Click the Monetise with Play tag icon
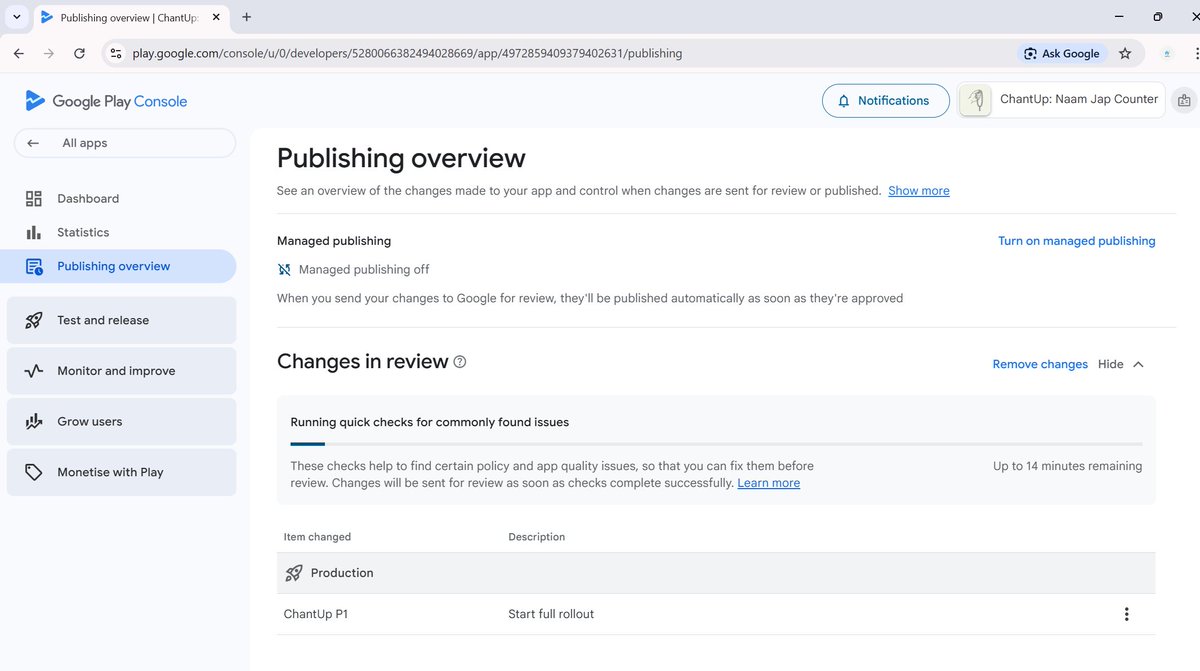This screenshot has width=1200, height=671. click(34, 472)
